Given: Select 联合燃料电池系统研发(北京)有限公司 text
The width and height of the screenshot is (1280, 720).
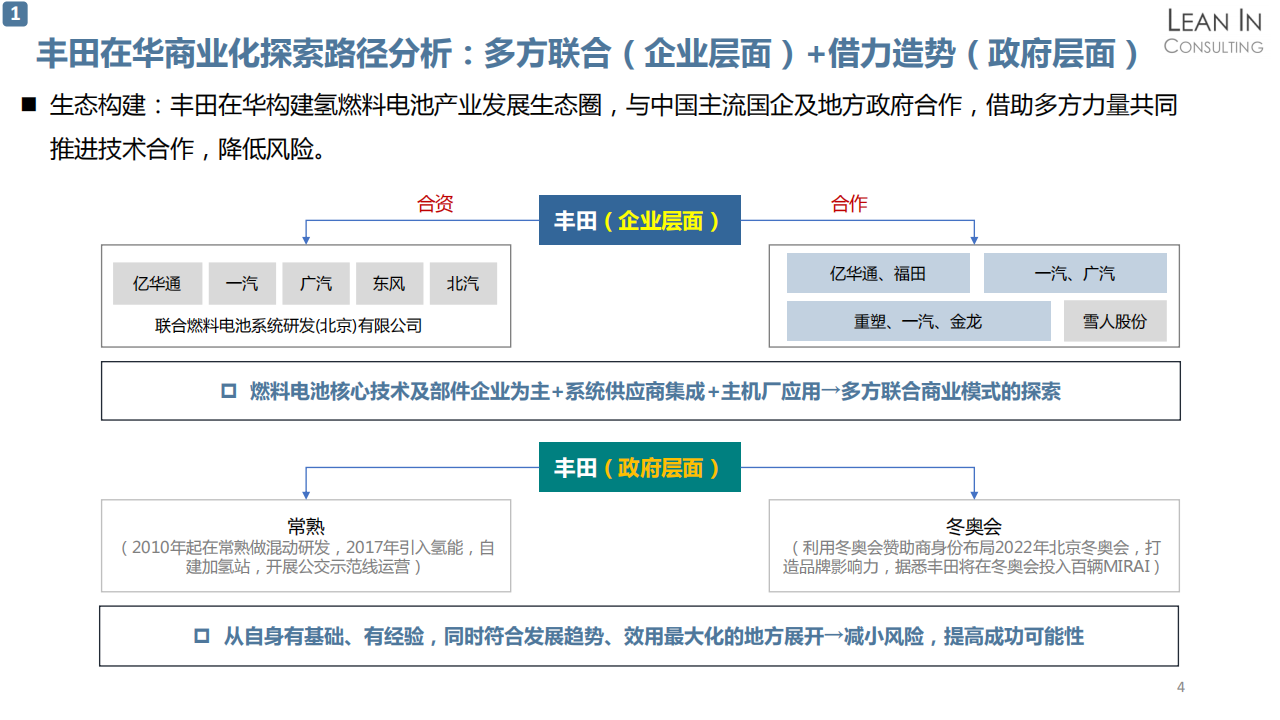Looking at the screenshot, I should coord(289,326).
